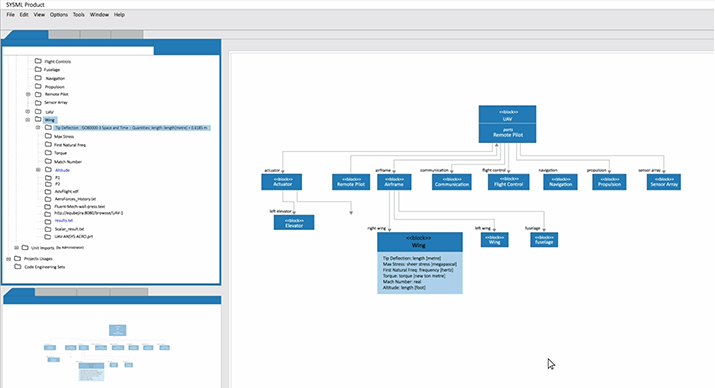
Task: Select the small left wing Wing block
Action: tap(495, 240)
